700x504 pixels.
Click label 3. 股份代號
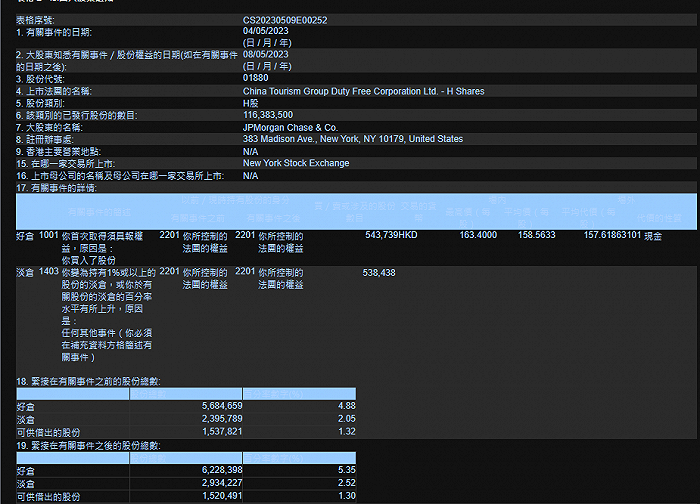pos(40,79)
